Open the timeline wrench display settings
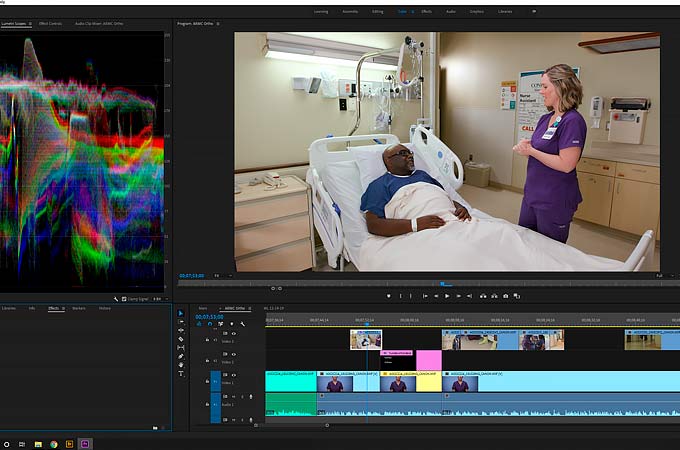 [x=243, y=324]
